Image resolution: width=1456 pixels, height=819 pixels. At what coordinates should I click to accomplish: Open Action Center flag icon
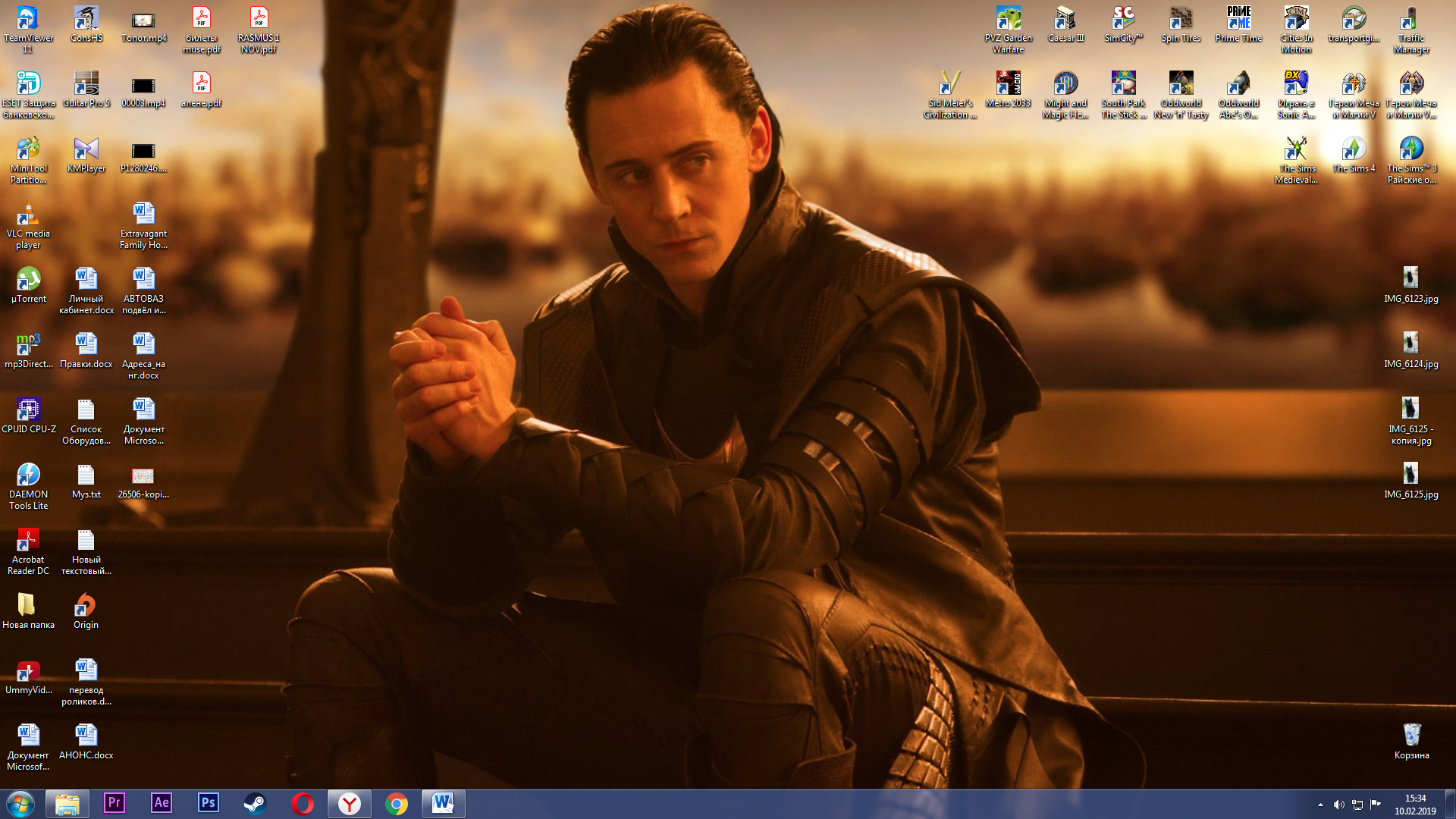pyautogui.click(x=1376, y=805)
